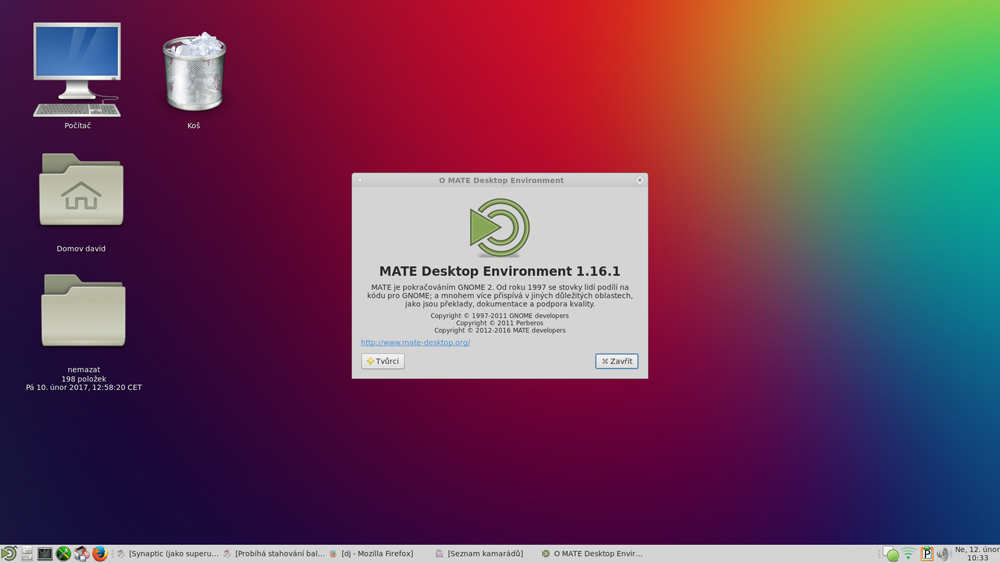Click Copyright © 2012-2016 MATE developers line
The height and width of the screenshot is (563, 1000).
tap(499, 330)
